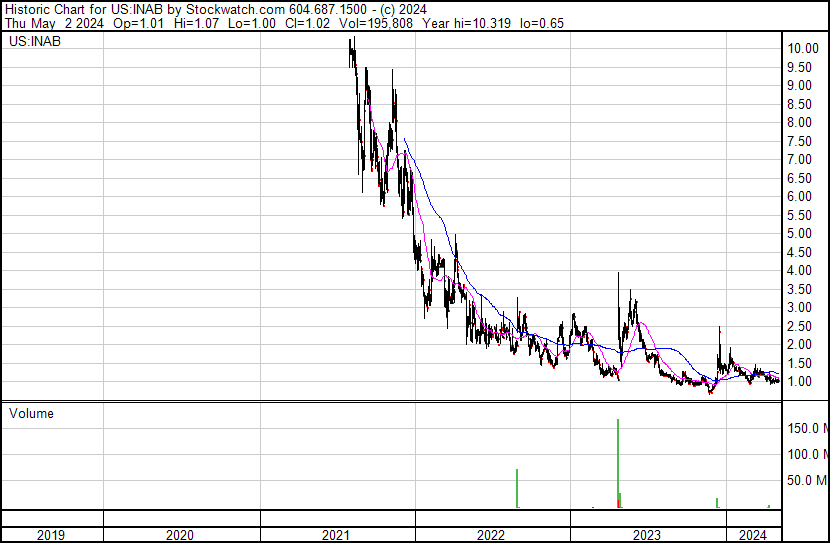Click the 10.00 price axis label

pos(803,49)
